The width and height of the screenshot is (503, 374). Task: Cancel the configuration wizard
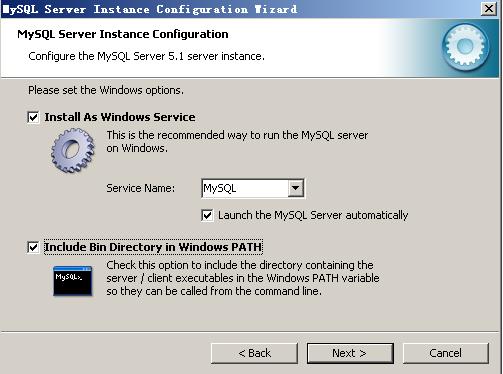pos(446,353)
